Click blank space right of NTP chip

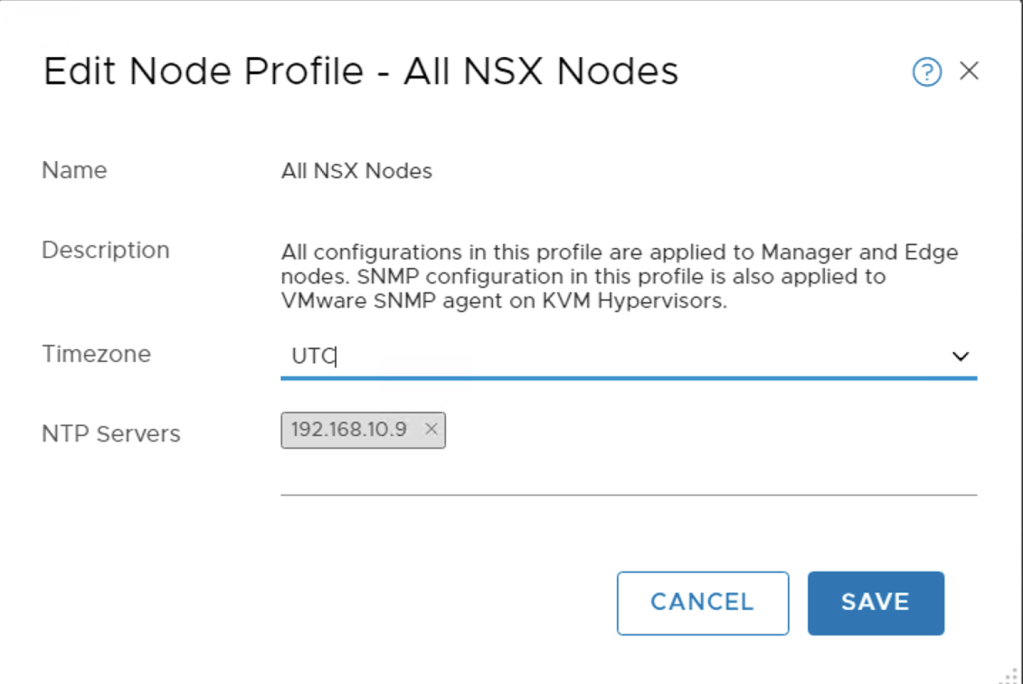[x=700, y=430]
